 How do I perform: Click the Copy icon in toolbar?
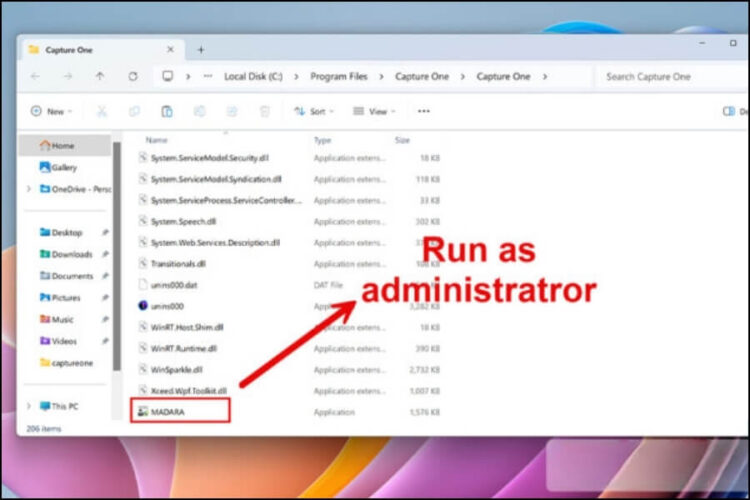click(x=134, y=111)
